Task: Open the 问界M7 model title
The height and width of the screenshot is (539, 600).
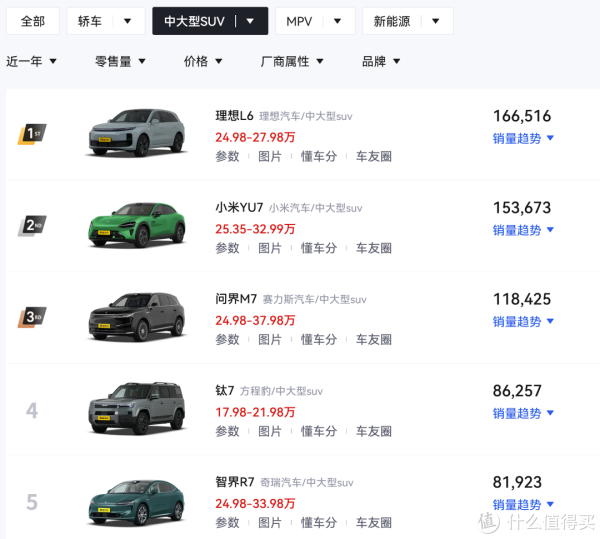Action: [236, 299]
